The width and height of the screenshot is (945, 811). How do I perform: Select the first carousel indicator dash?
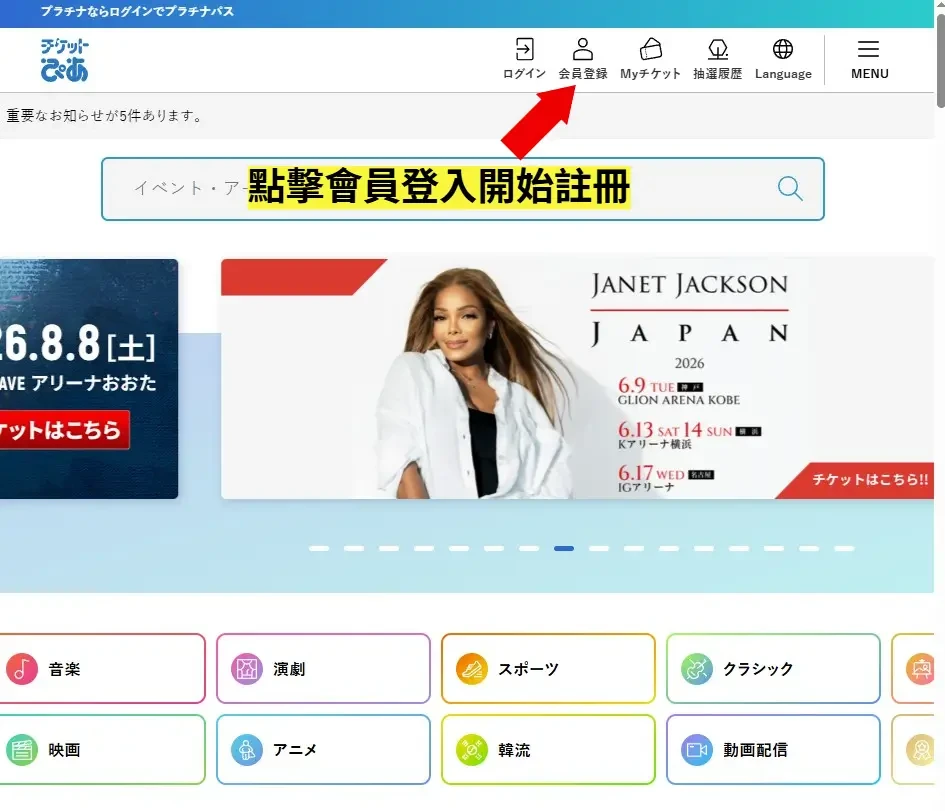pos(319,548)
